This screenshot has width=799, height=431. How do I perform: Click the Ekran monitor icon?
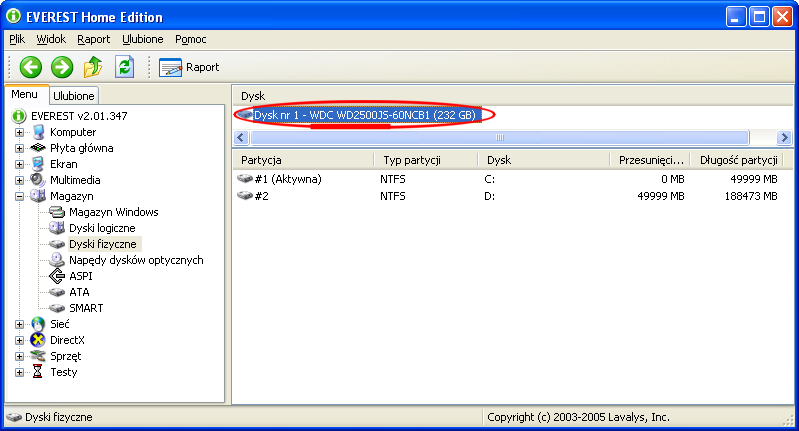coord(38,164)
